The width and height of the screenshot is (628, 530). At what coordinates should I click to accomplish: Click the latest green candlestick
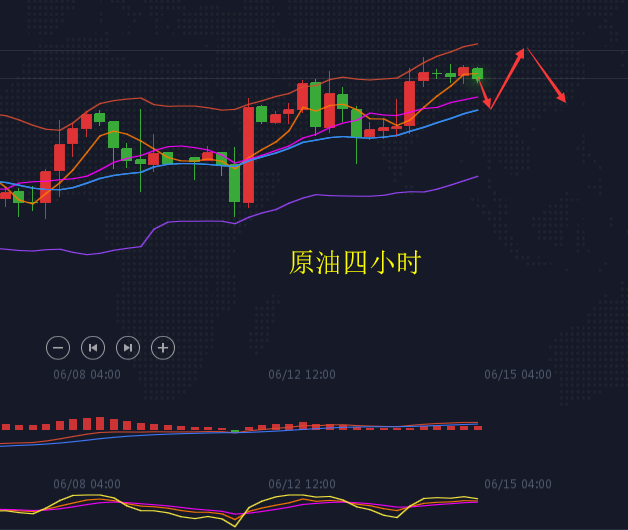(477, 74)
